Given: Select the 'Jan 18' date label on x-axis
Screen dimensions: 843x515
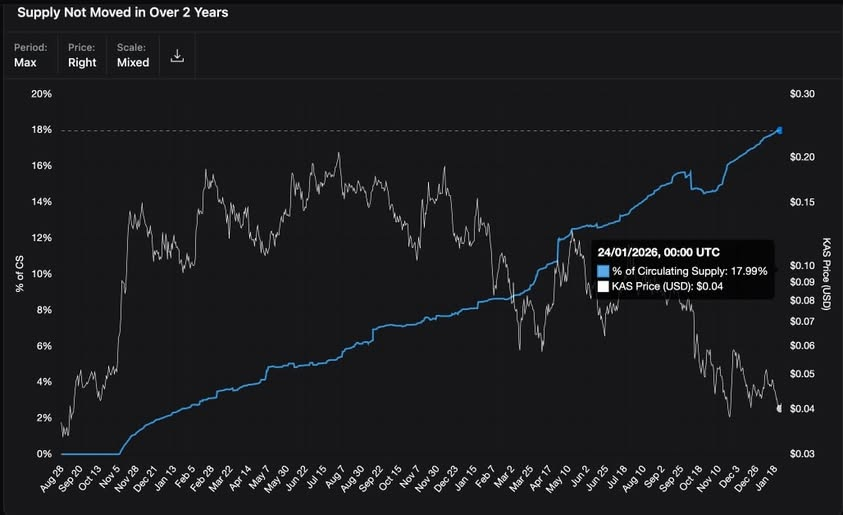Looking at the screenshot, I should [766, 478].
